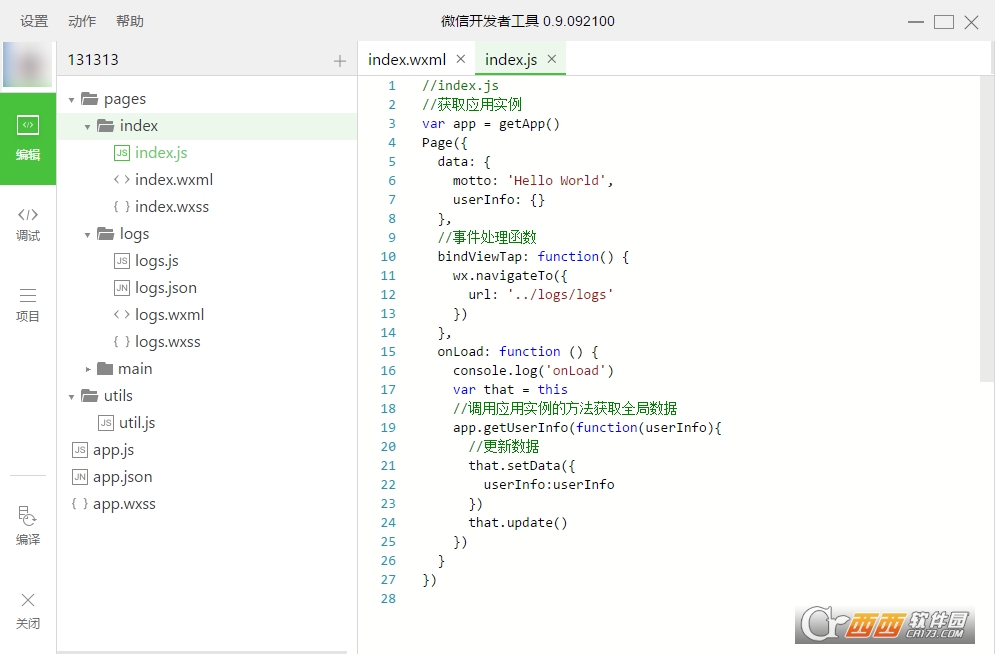Click the 关闭 (Close) project sidebar icon
Viewport: 995px width, 654px height.
28,611
